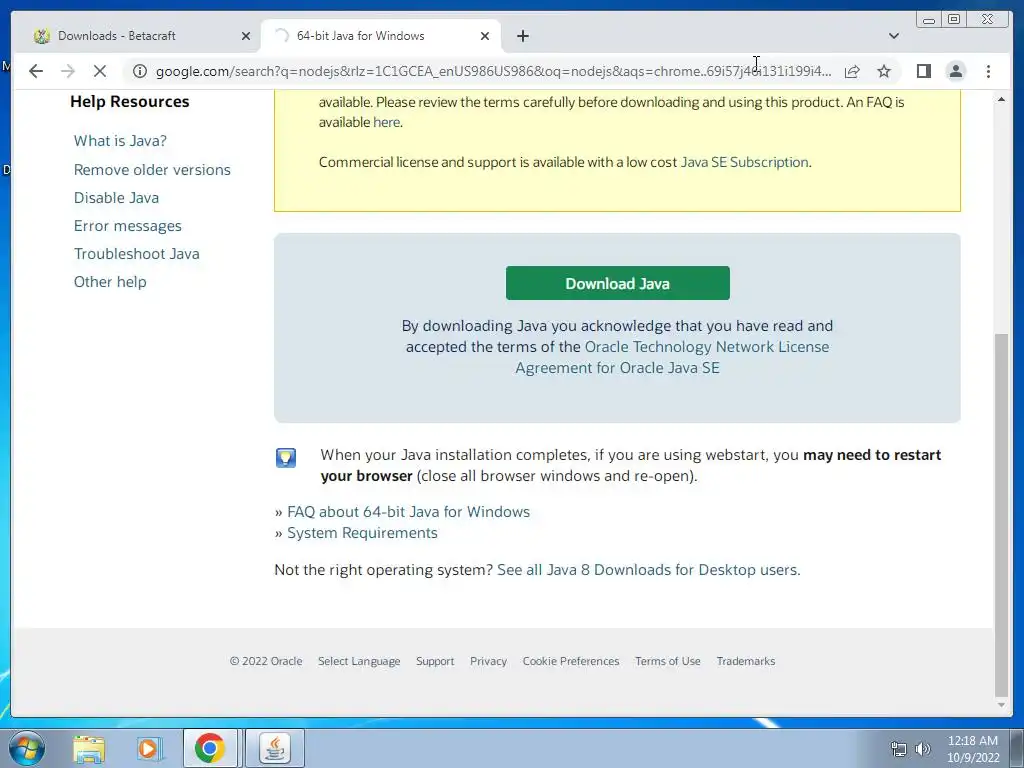1024x768 pixels.
Task: Open Error messages help link
Action: pos(127,226)
